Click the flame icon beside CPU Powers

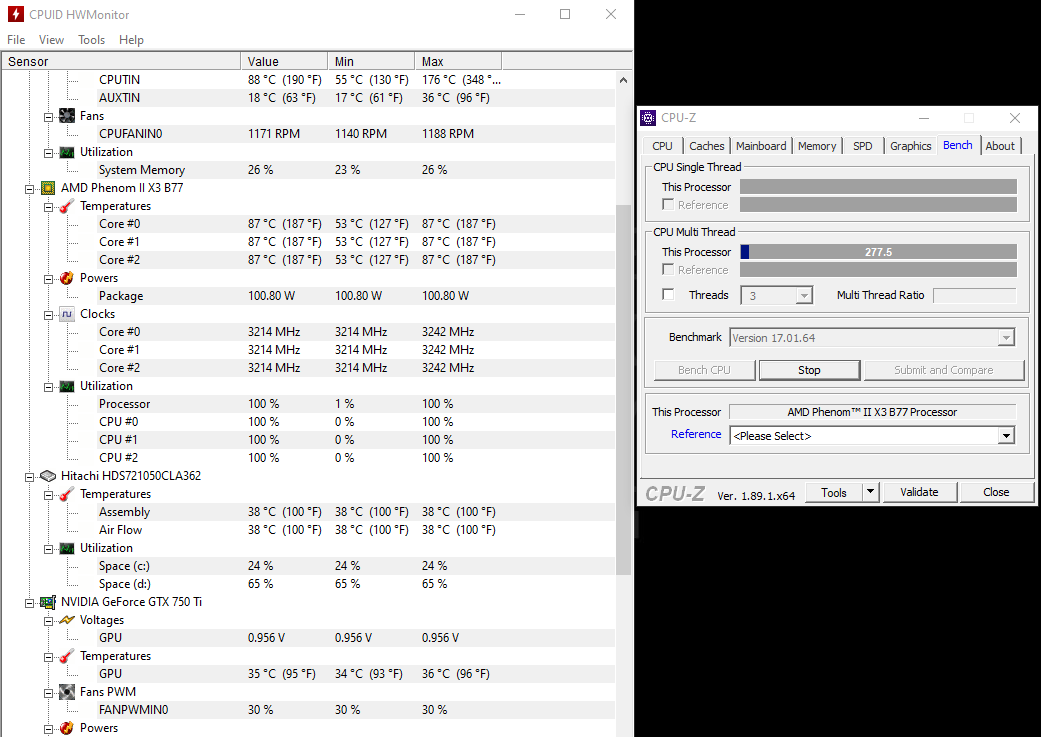point(67,278)
